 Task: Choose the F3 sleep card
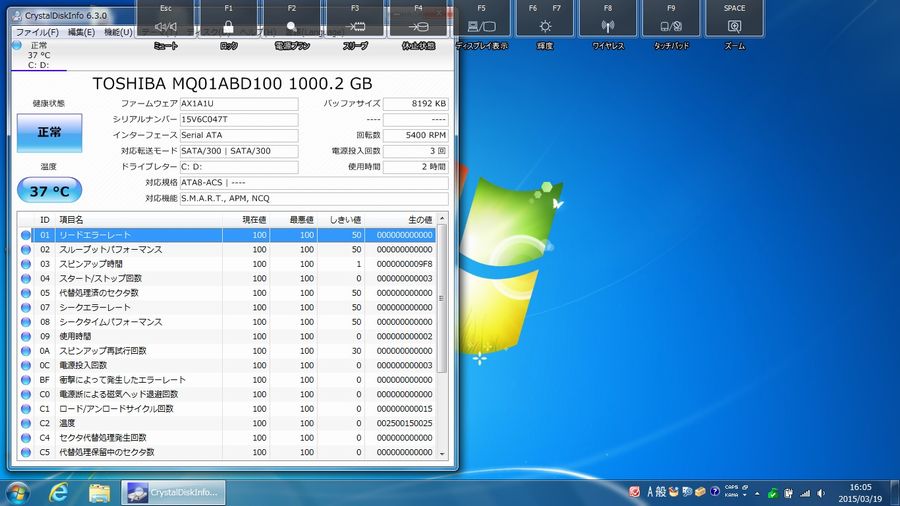pos(355,18)
